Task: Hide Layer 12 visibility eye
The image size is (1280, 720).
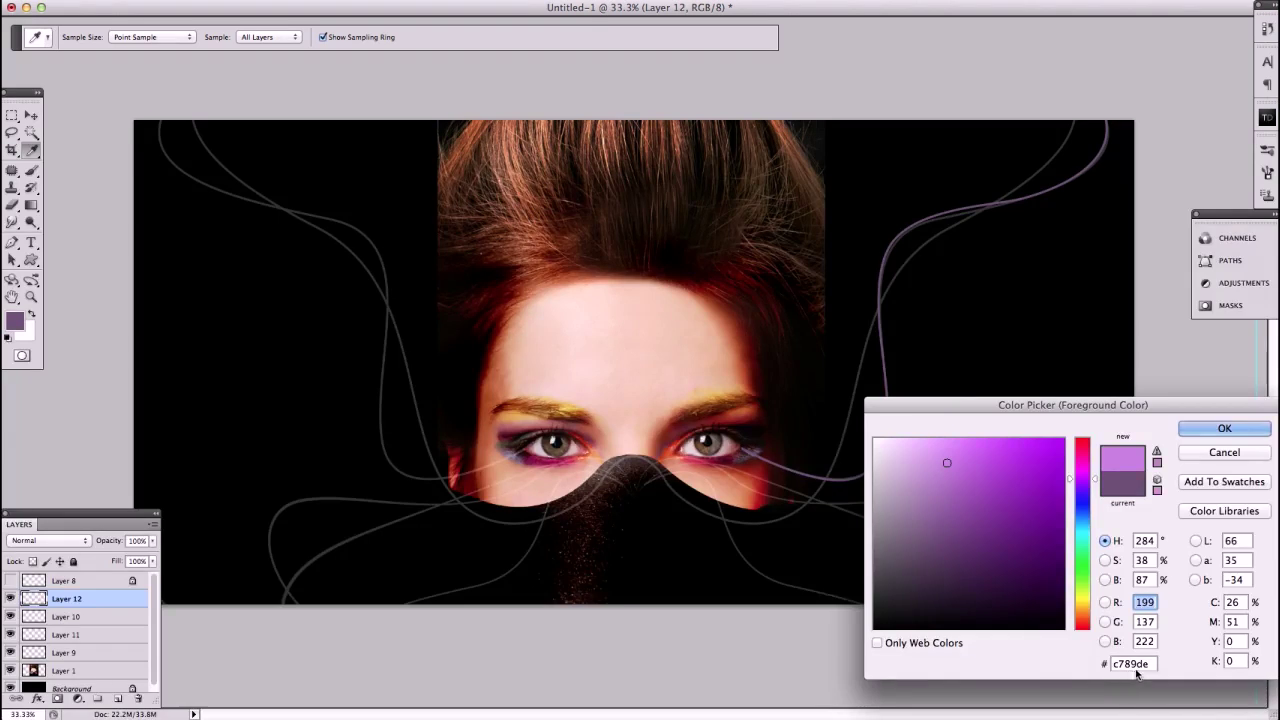Action: pyautogui.click(x=10, y=599)
